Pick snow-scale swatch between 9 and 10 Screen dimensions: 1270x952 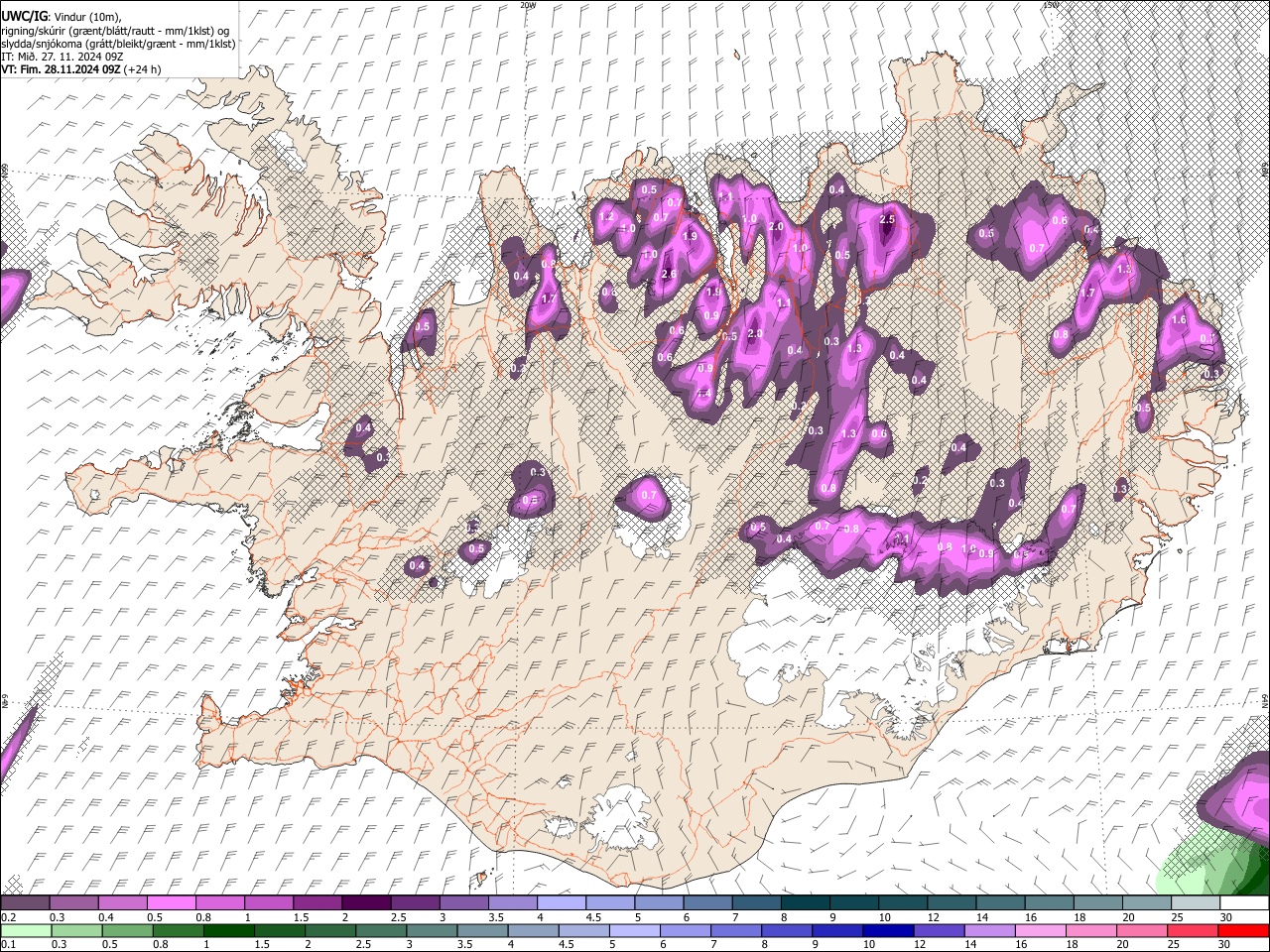click(853, 901)
